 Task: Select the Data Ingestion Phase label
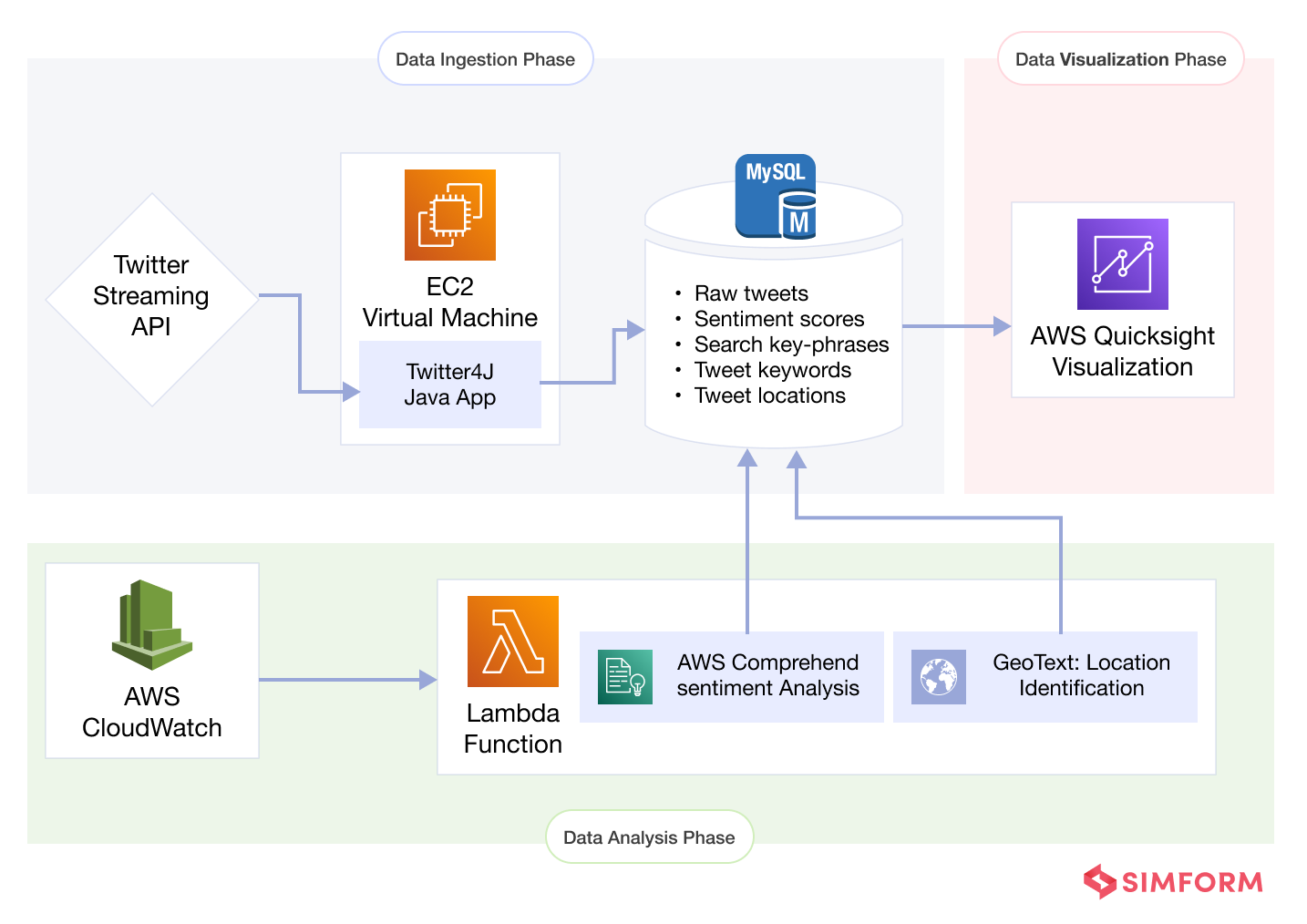pyautogui.click(x=486, y=59)
